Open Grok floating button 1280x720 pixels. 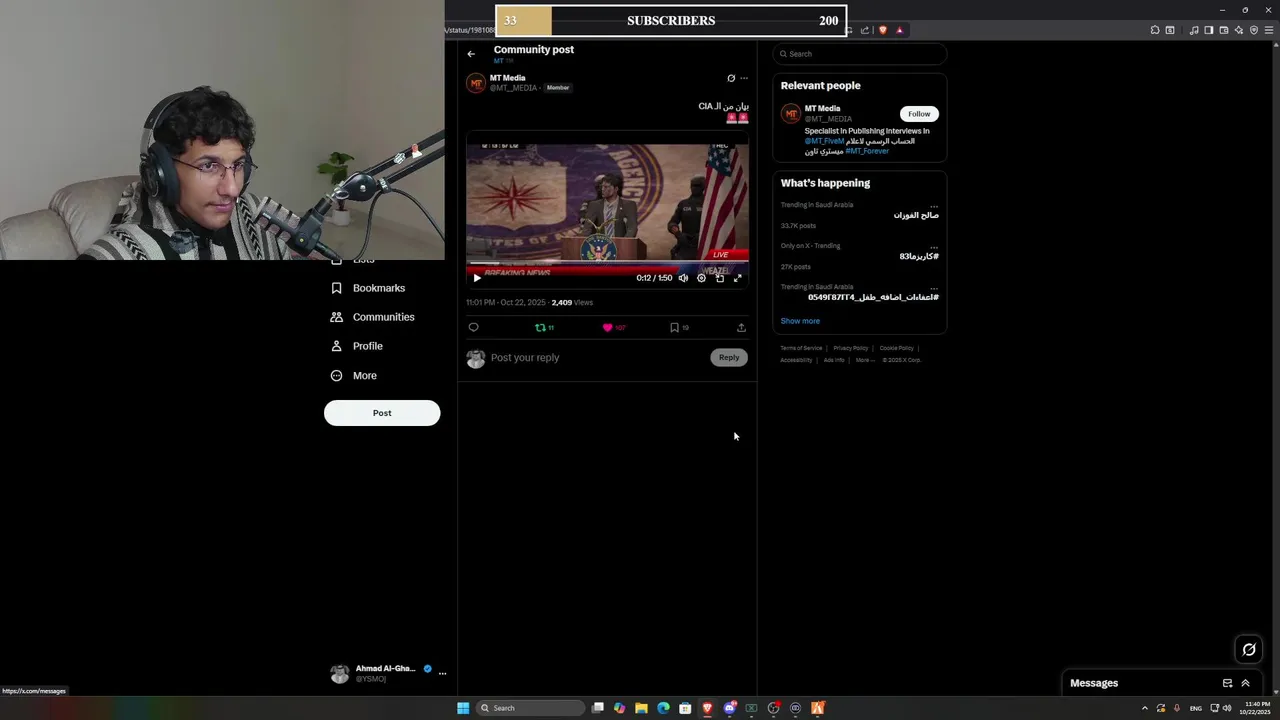[1249, 650]
